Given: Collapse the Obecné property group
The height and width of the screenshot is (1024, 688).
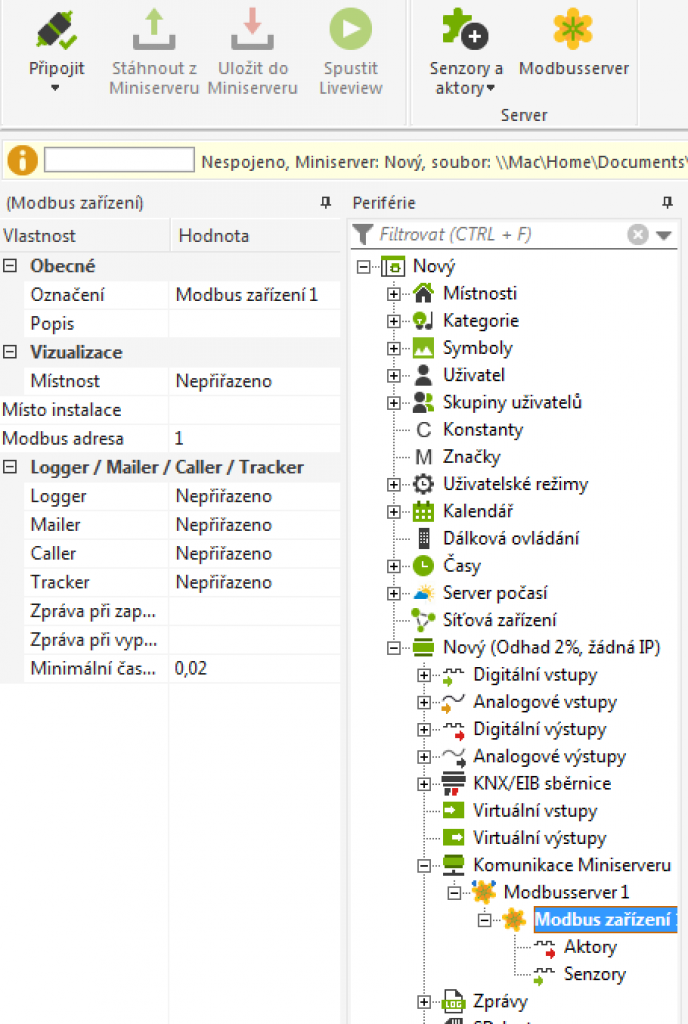Looking at the screenshot, I should pyautogui.click(x=10, y=266).
